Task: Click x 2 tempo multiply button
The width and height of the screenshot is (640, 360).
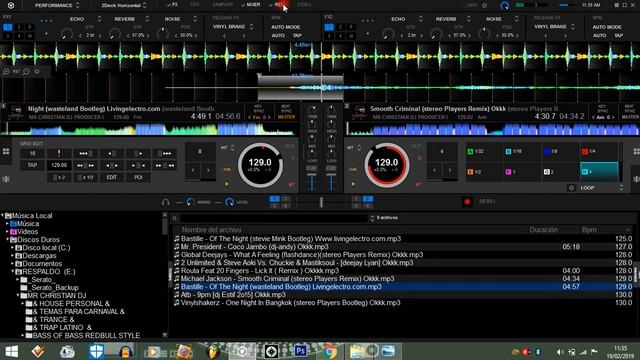Action: coord(59,178)
